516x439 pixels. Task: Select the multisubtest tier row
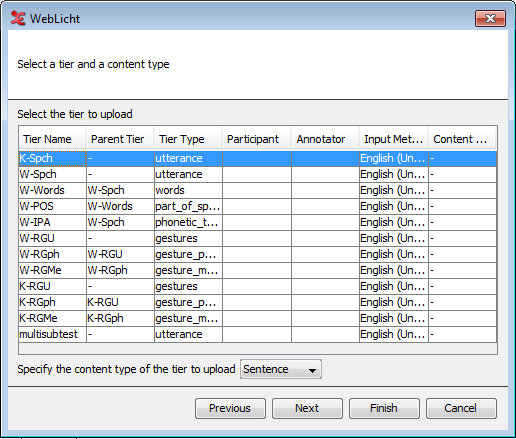click(258, 334)
